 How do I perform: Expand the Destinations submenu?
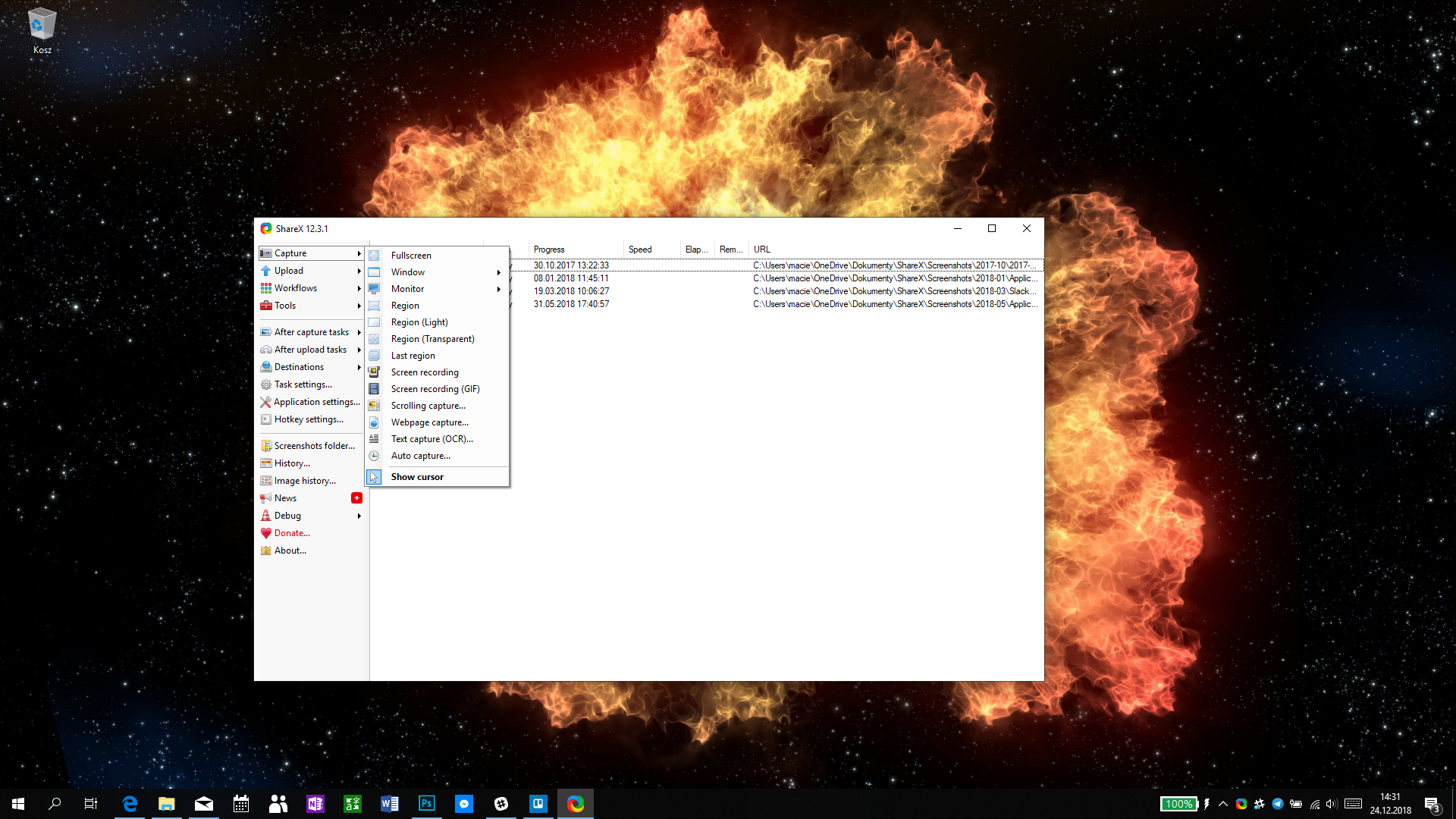[311, 367]
